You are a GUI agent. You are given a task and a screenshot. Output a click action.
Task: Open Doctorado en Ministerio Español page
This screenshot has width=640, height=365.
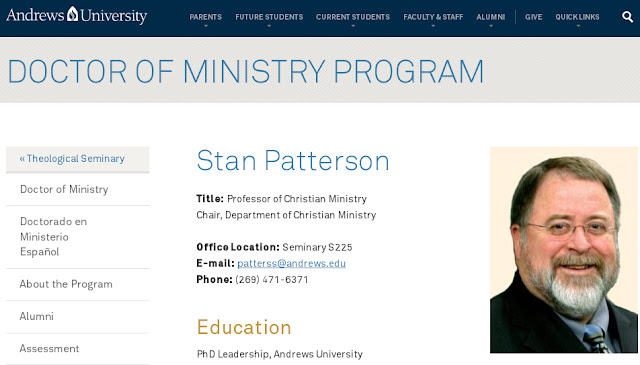(x=78, y=237)
